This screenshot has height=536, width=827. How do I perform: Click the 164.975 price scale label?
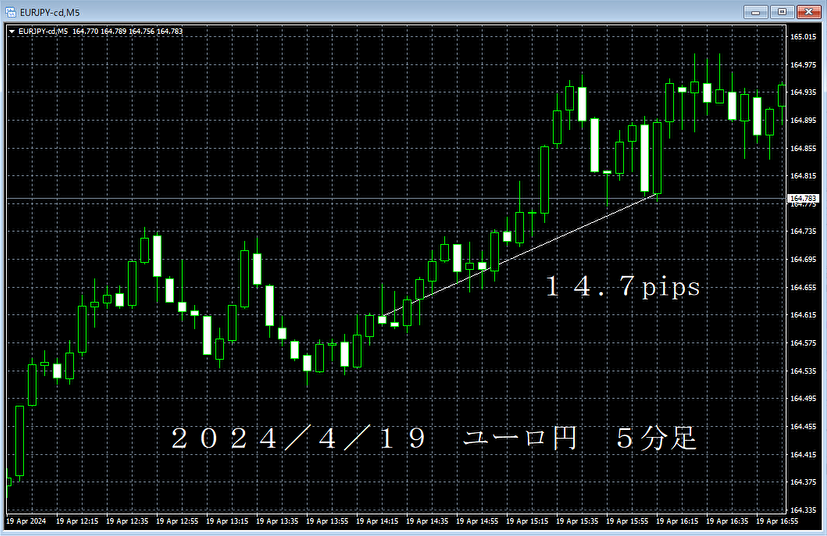pos(803,64)
